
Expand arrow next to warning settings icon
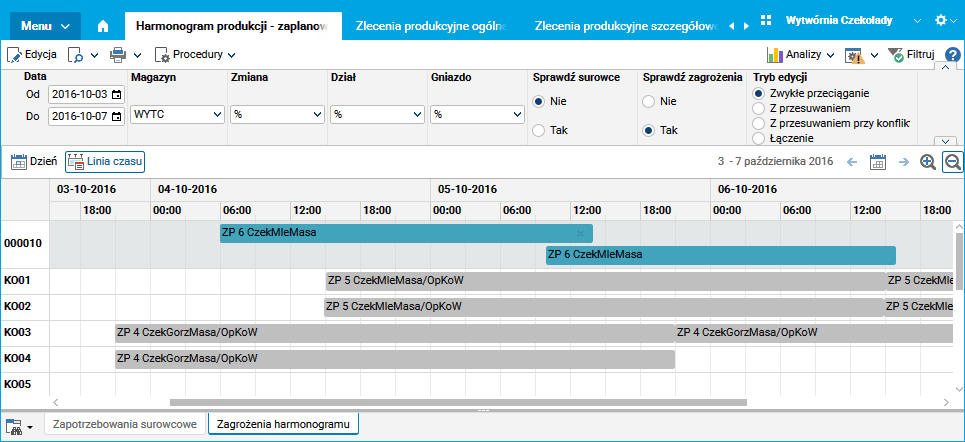click(874, 55)
